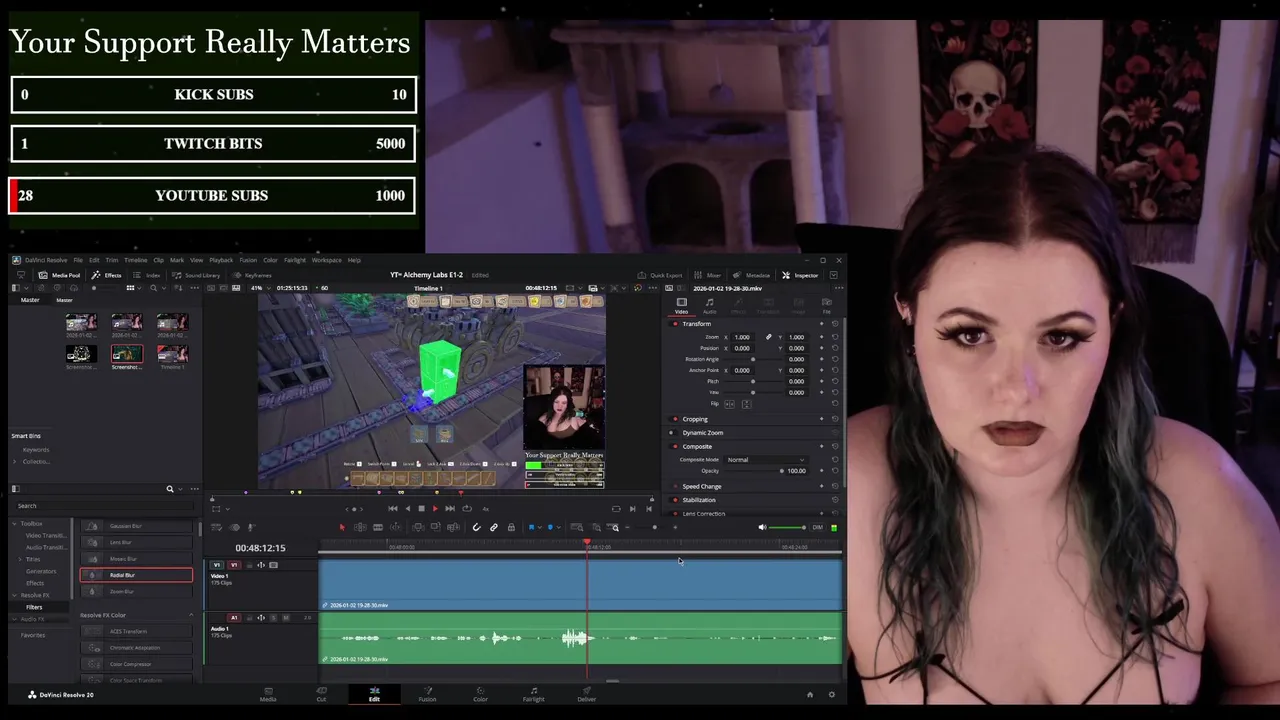Toggle loop playback
The width and height of the screenshot is (1280, 720).
[467, 509]
